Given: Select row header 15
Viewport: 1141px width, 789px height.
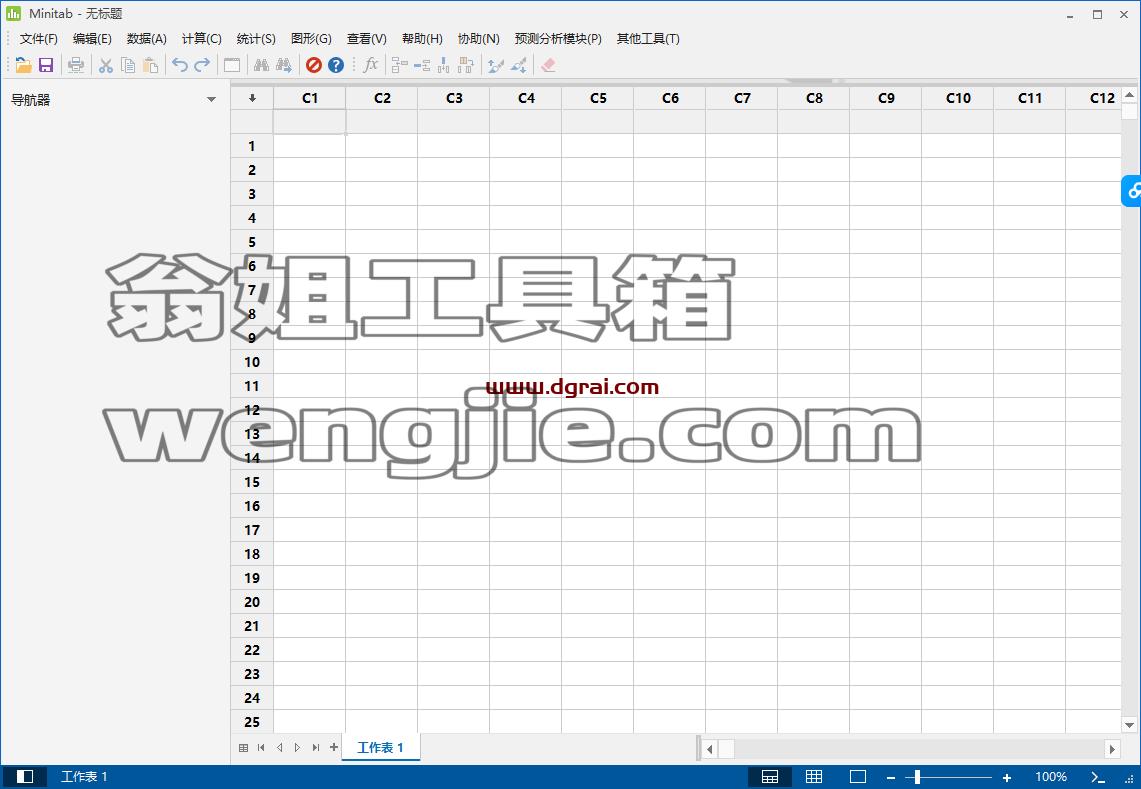Looking at the screenshot, I should [252, 482].
